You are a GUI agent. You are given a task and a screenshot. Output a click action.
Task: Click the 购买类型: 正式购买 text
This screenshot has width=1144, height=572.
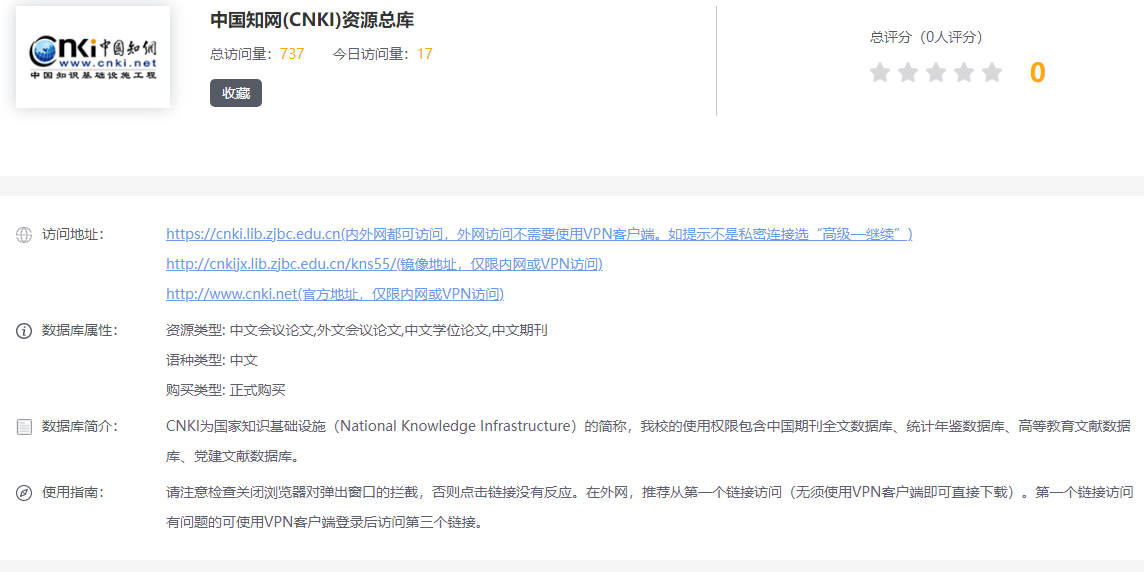coord(225,390)
